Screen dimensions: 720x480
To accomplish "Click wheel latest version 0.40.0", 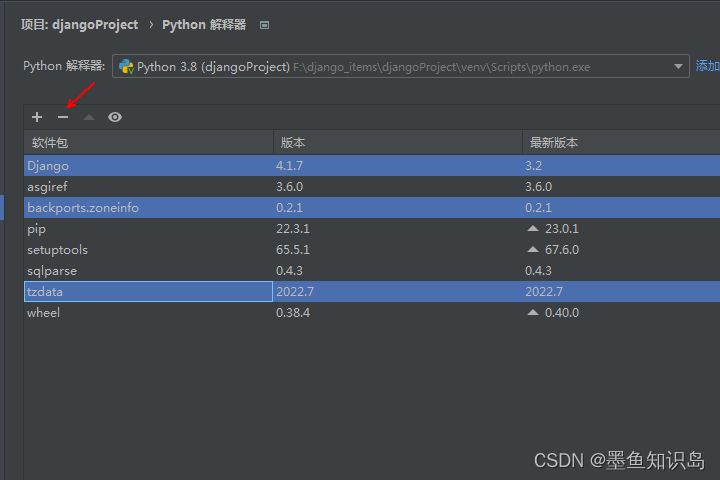I will 562,313.
